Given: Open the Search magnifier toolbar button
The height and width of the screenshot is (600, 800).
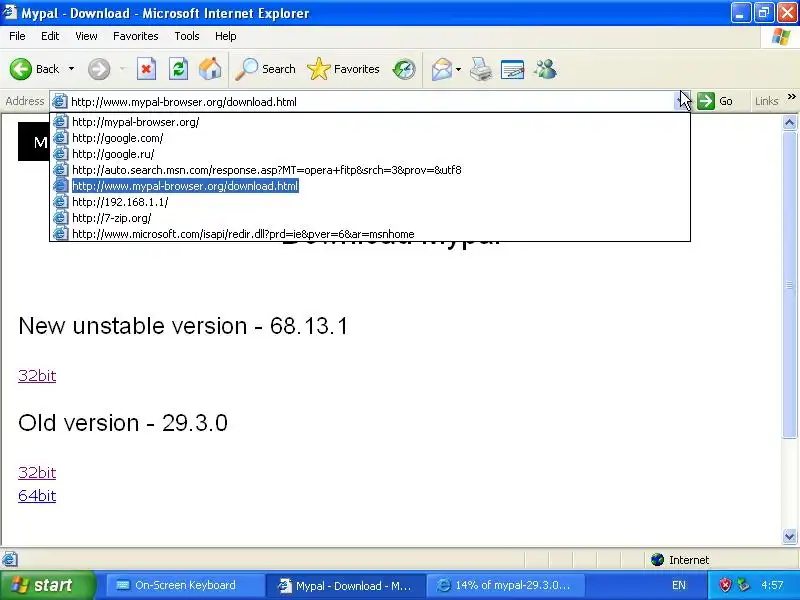Looking at the screenshot, I should pyautogui.click(x=265, y=69).
